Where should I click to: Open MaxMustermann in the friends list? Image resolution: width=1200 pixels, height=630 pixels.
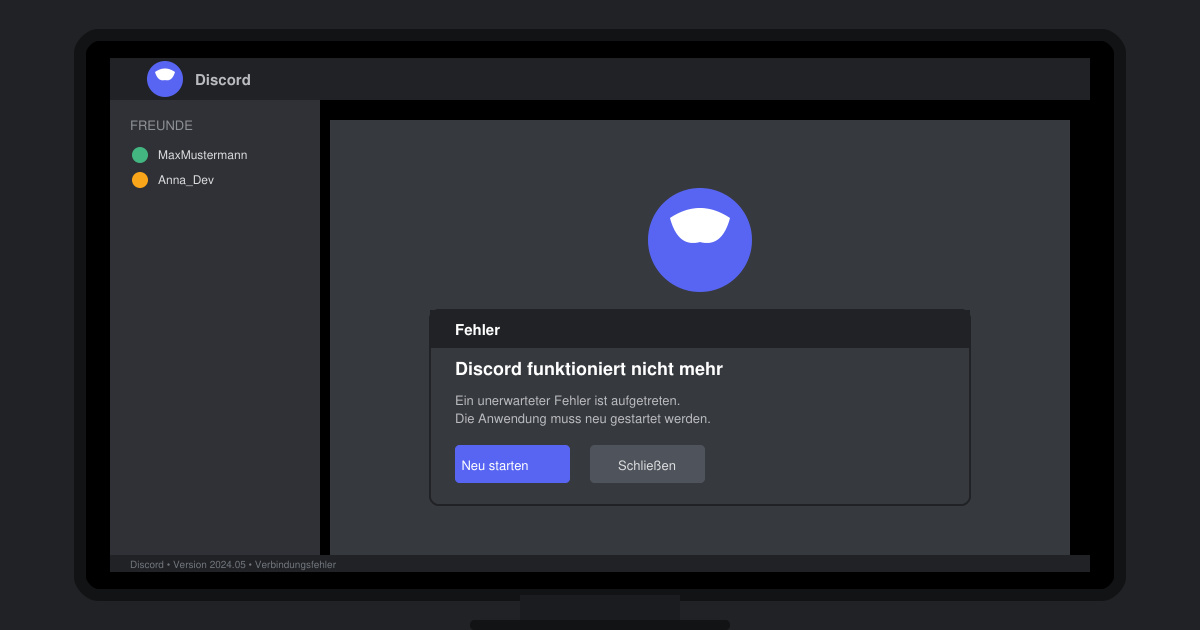pyautogui.click(x=202, y=155)
